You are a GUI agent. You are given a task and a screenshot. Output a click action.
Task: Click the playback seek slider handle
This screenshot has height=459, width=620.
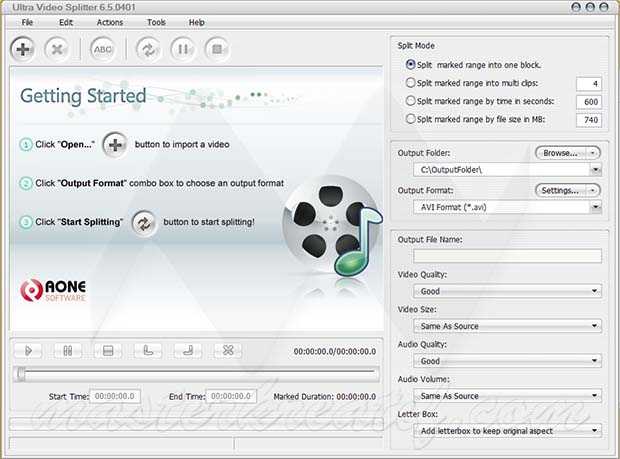click(21, 374)
